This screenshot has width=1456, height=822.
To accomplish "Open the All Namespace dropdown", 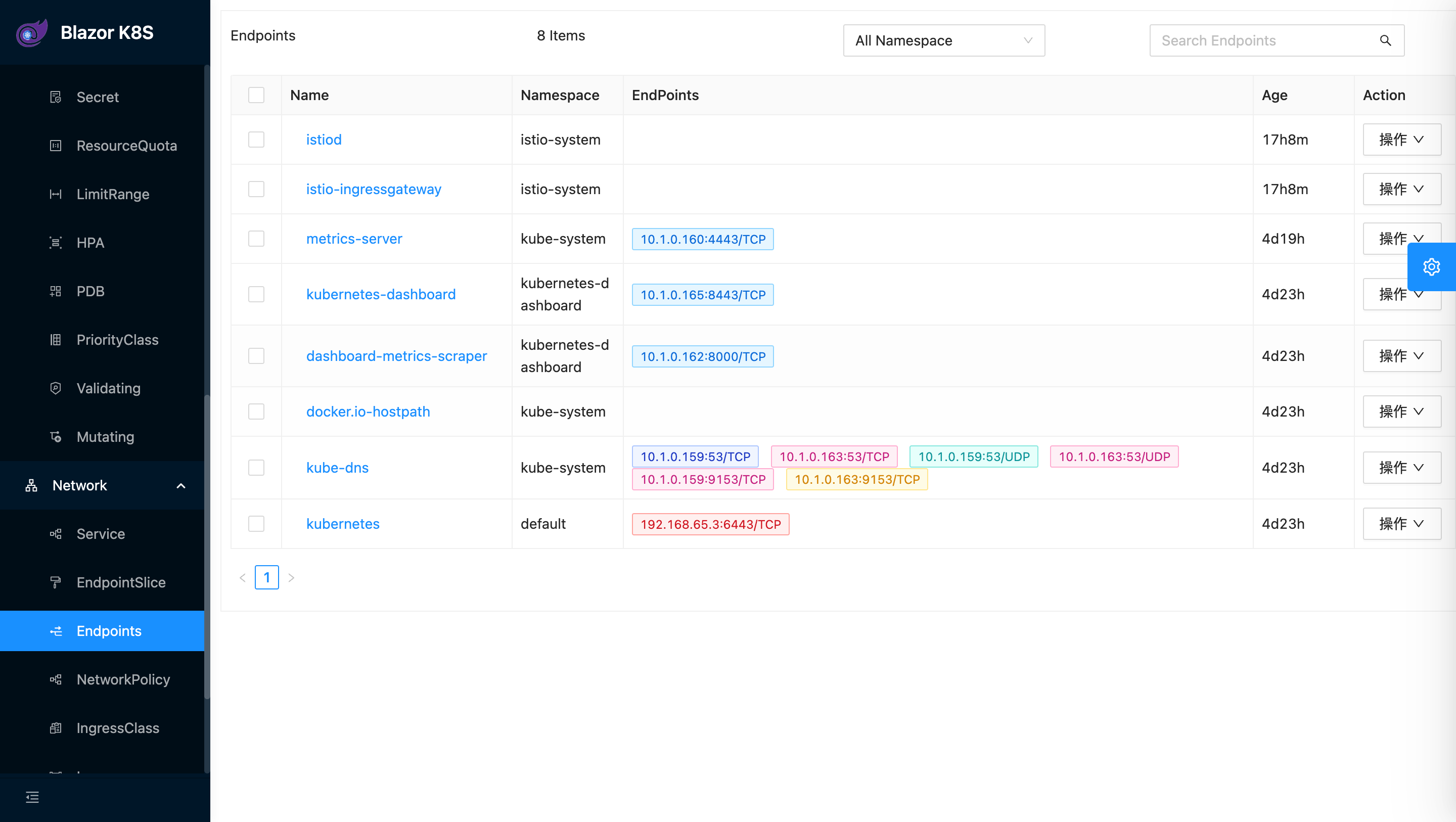I will (x=944, y=40).
